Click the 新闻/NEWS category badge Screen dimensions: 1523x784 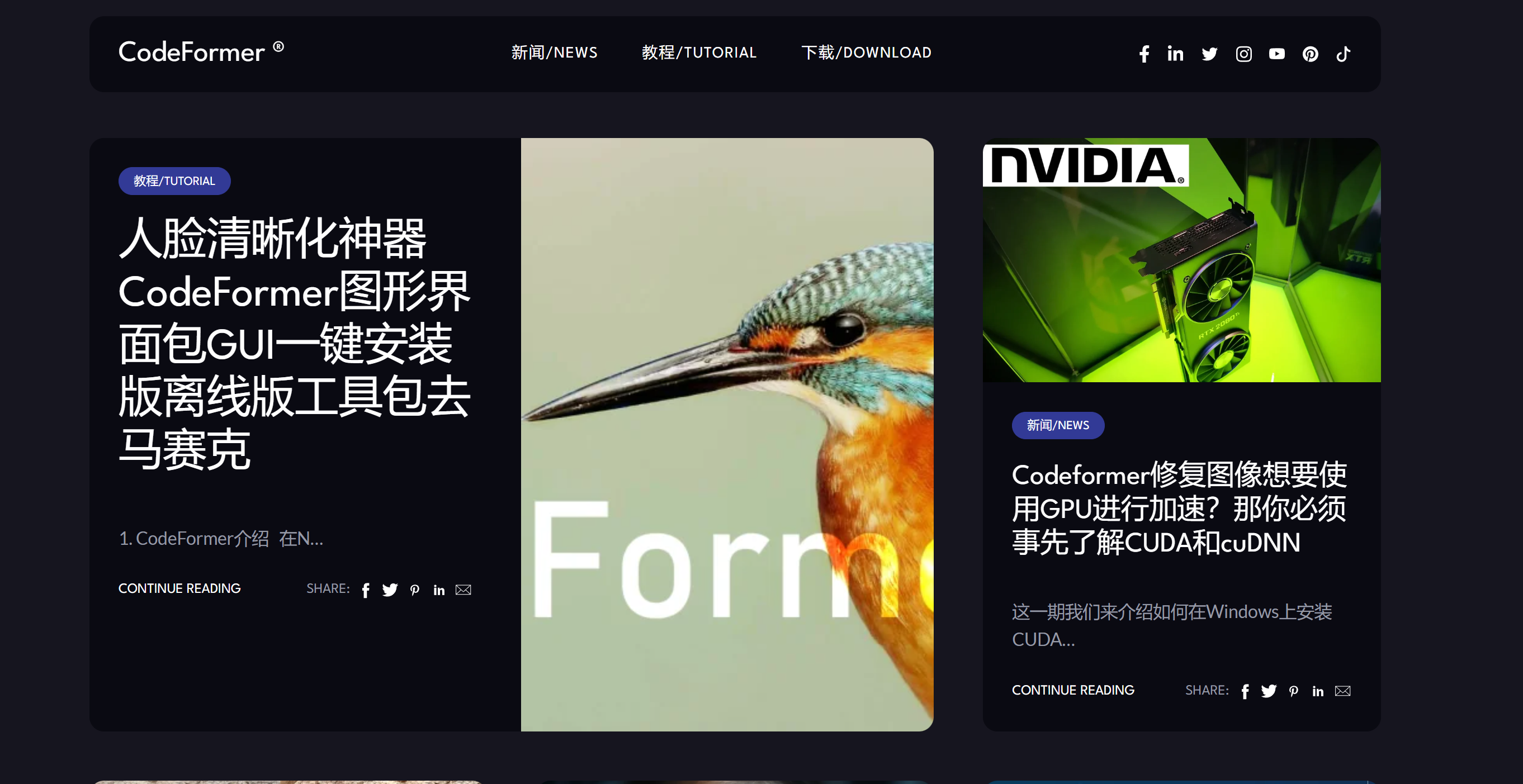coord(1058,425)
